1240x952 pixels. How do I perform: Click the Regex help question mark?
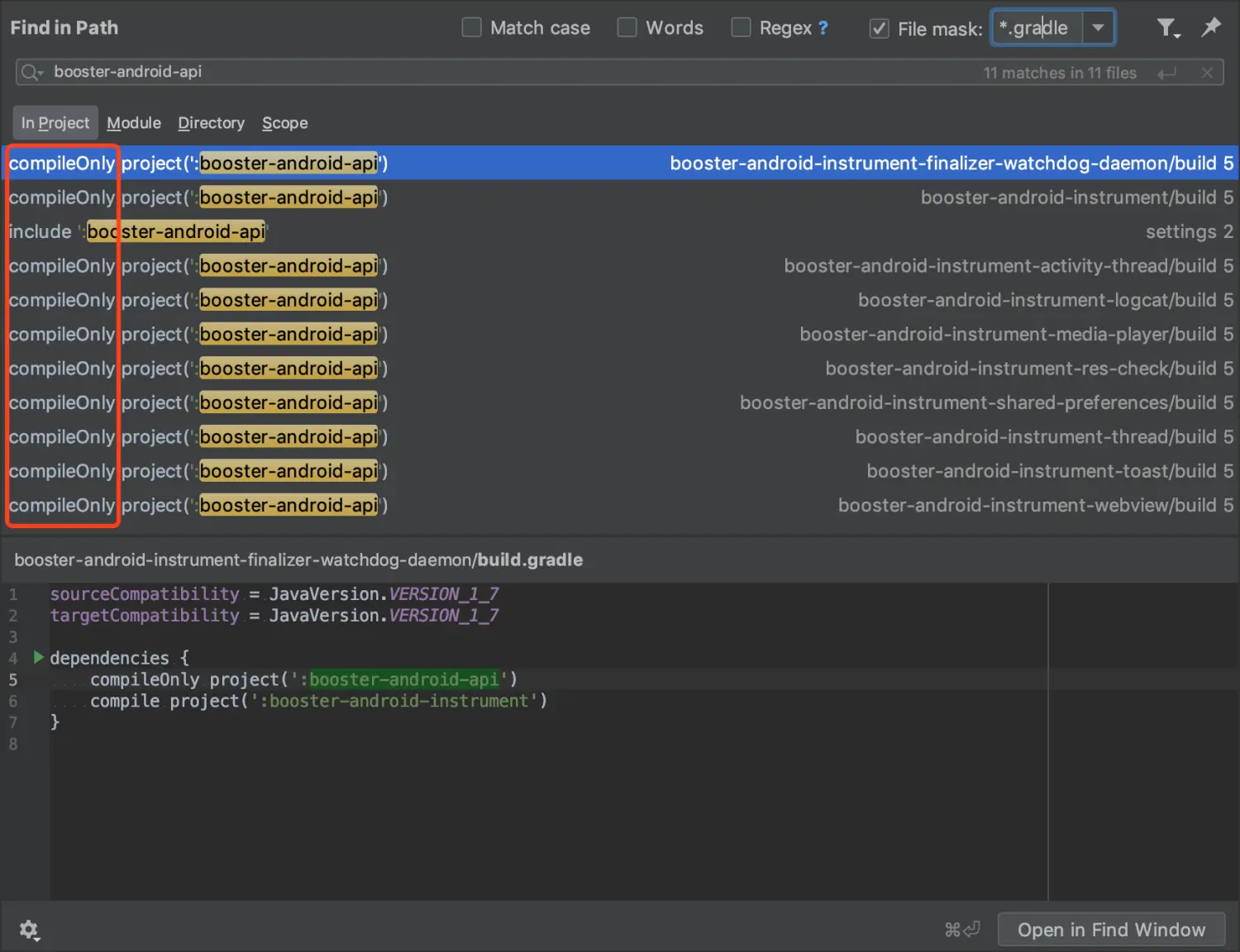click(x=823, y=28)
